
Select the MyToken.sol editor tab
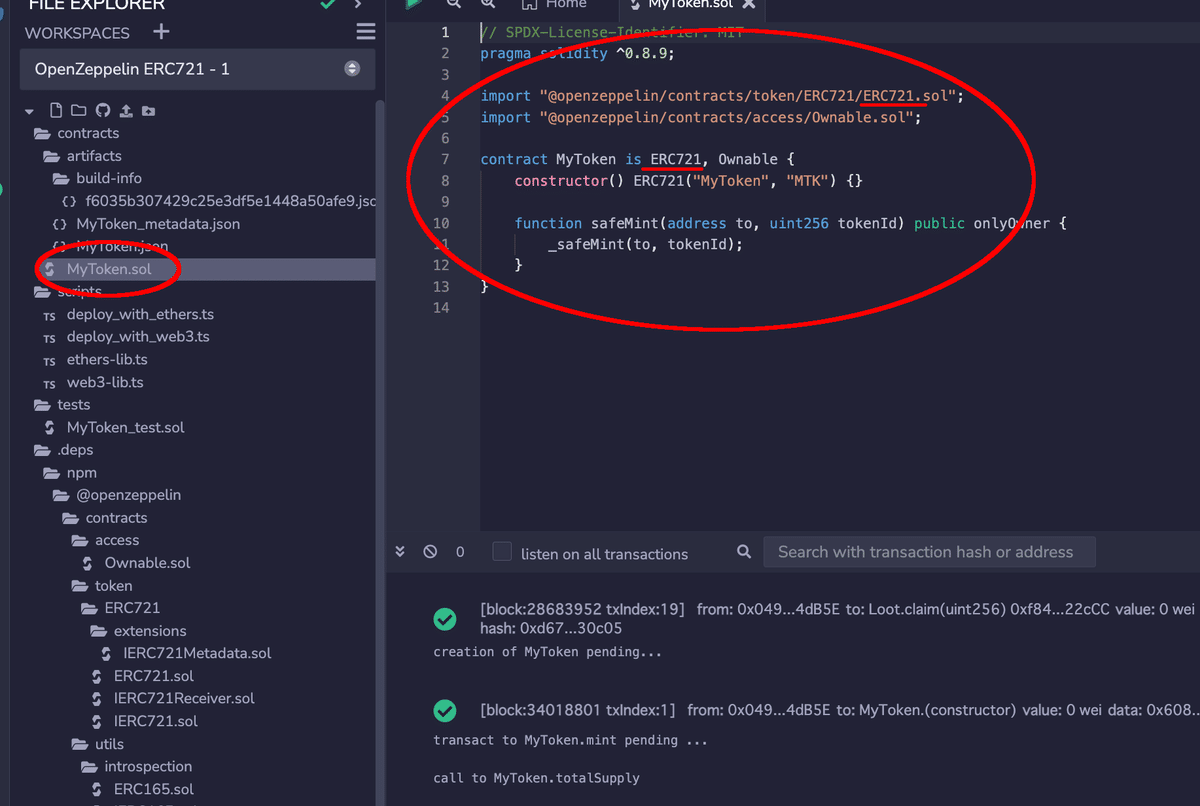pos(692,5)
